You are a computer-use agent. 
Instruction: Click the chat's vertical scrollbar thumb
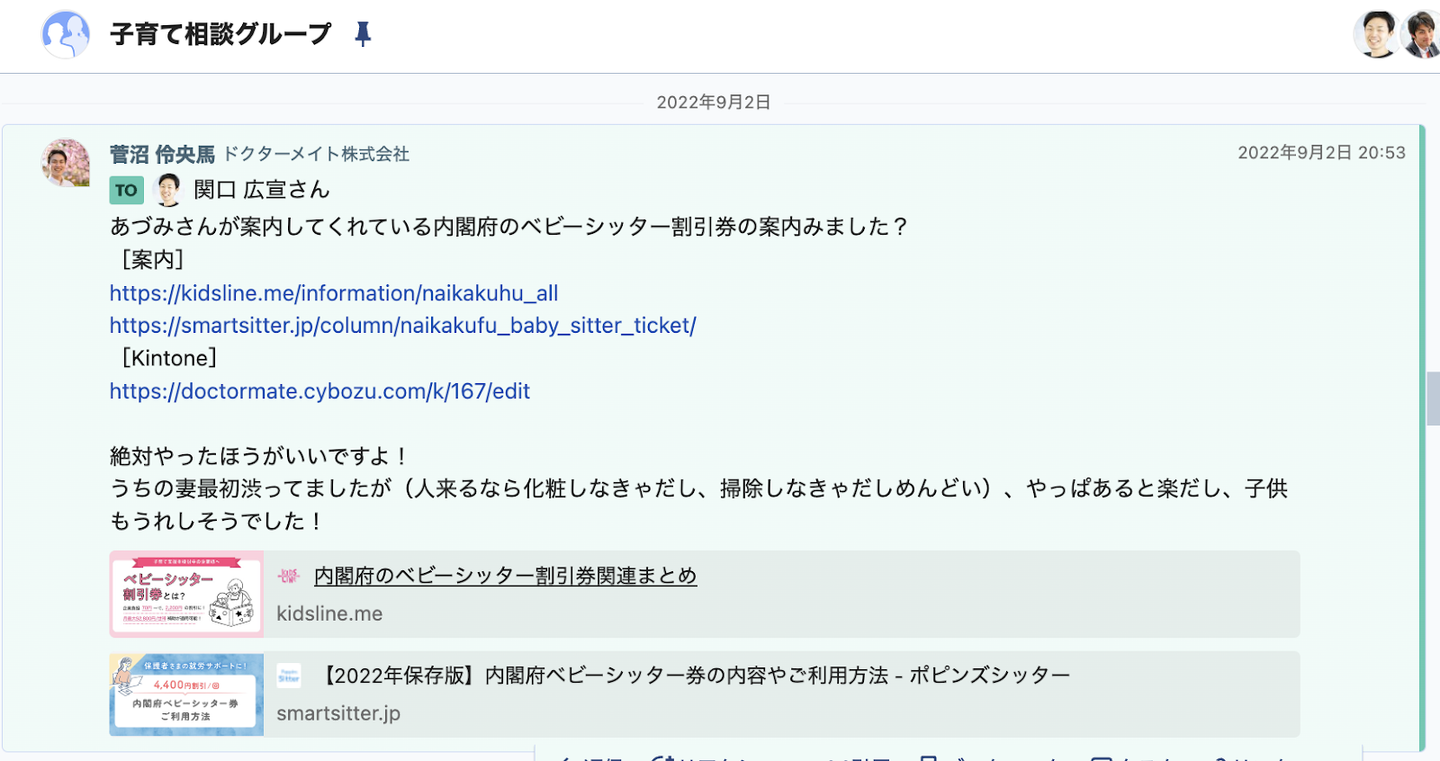[1433, 398]
